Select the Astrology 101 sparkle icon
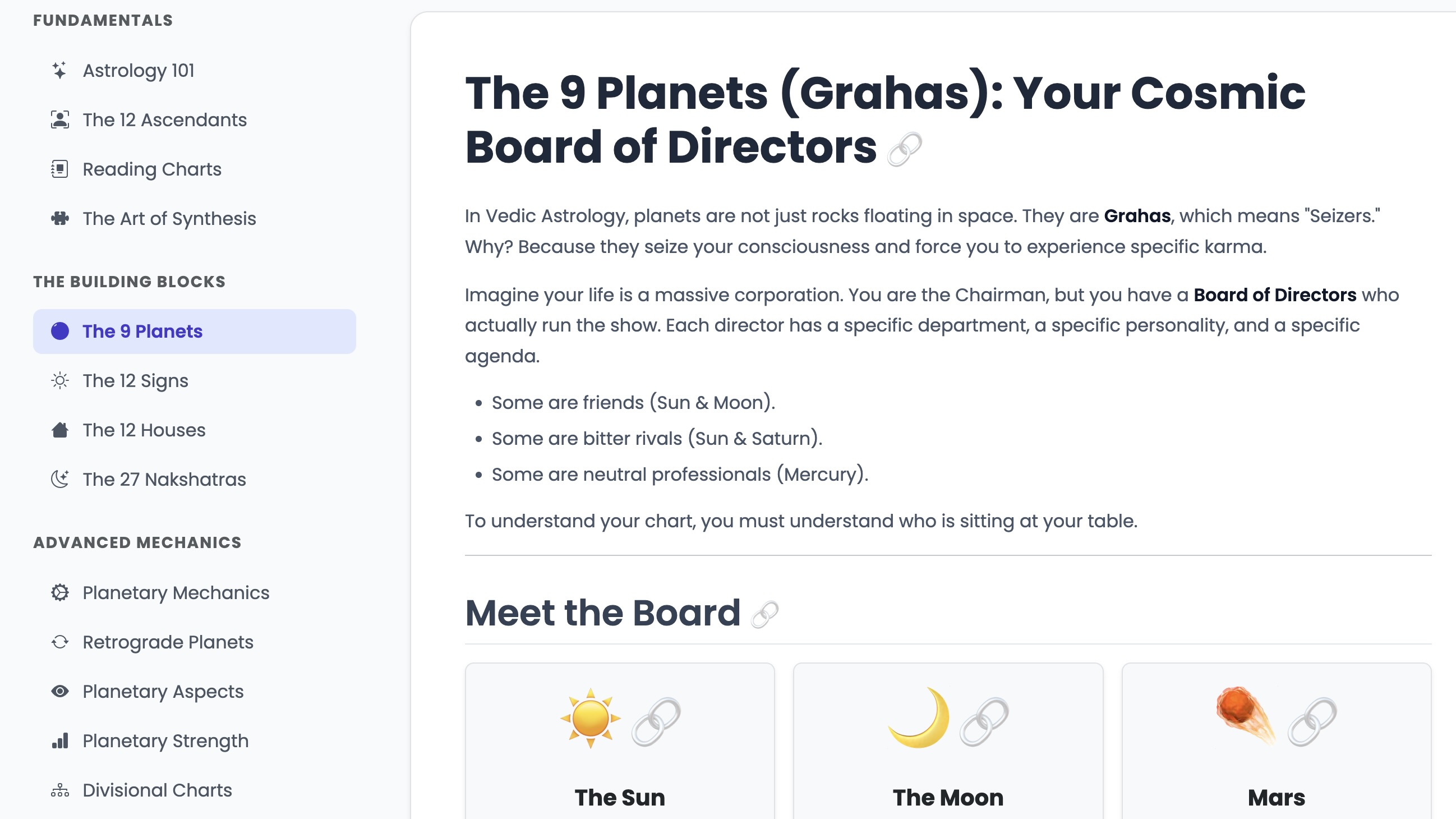1456x819 pixels. point(59,71)
